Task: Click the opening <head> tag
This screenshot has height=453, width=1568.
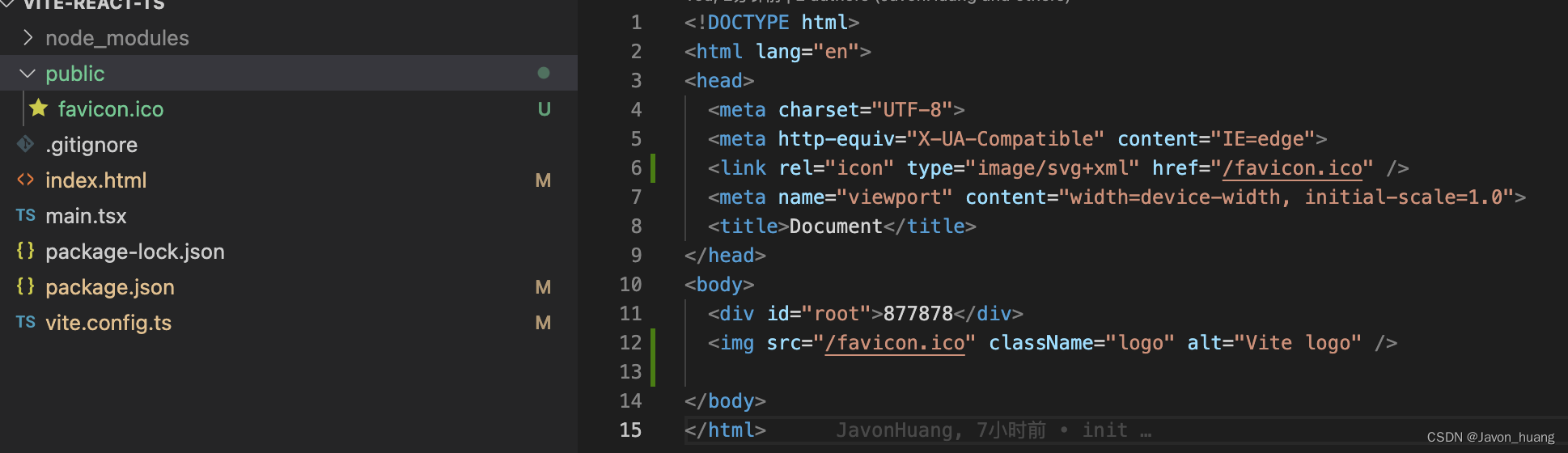Action: pyautogui.click(x=719, y=81)
